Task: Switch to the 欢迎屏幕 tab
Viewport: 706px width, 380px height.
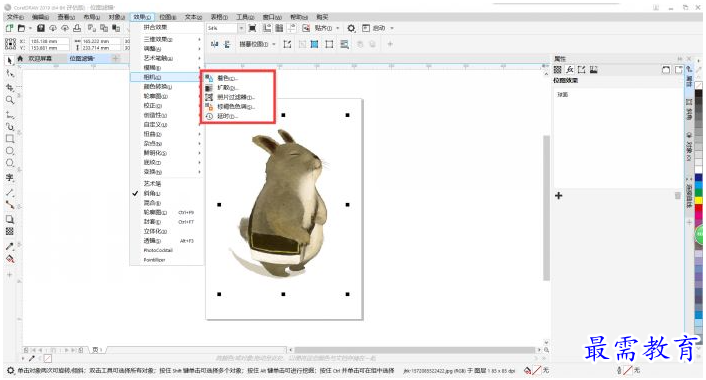Action: pyautogui.click(x=40, y=59)
